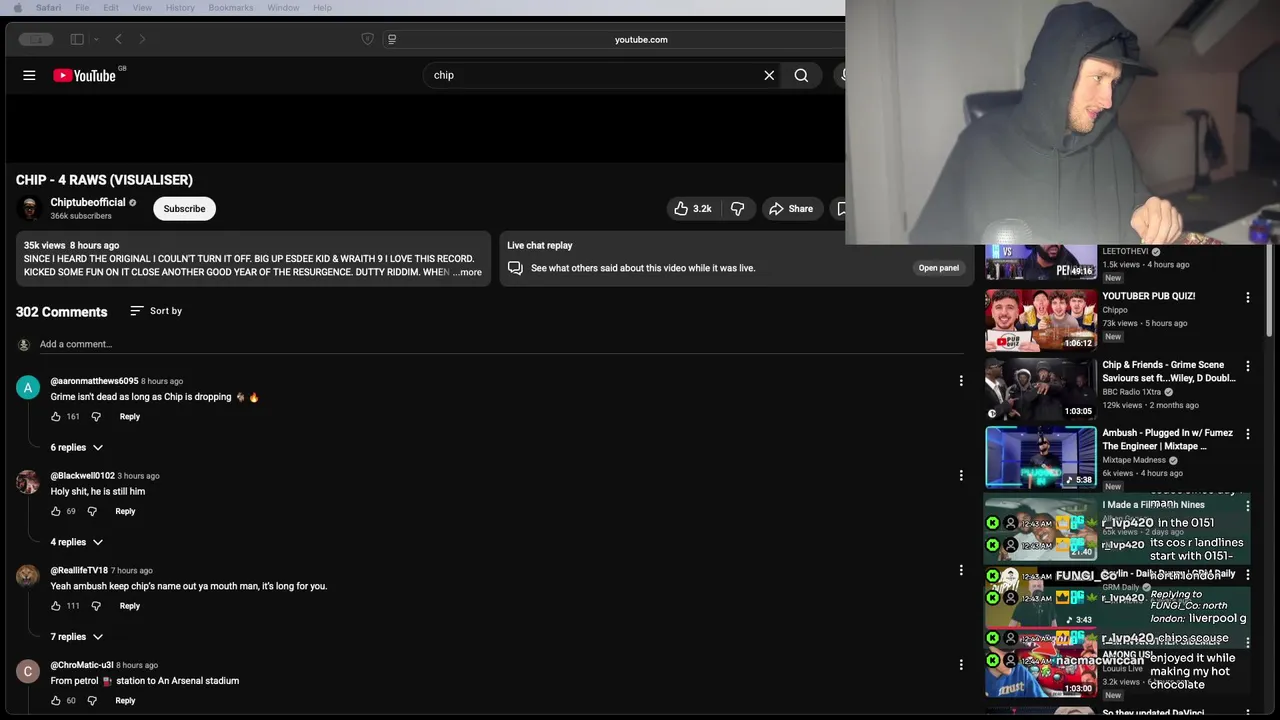Dislike the comment by @Blackwell0102
Viewport: 1280px width, 720px height.
pos(92,511)
